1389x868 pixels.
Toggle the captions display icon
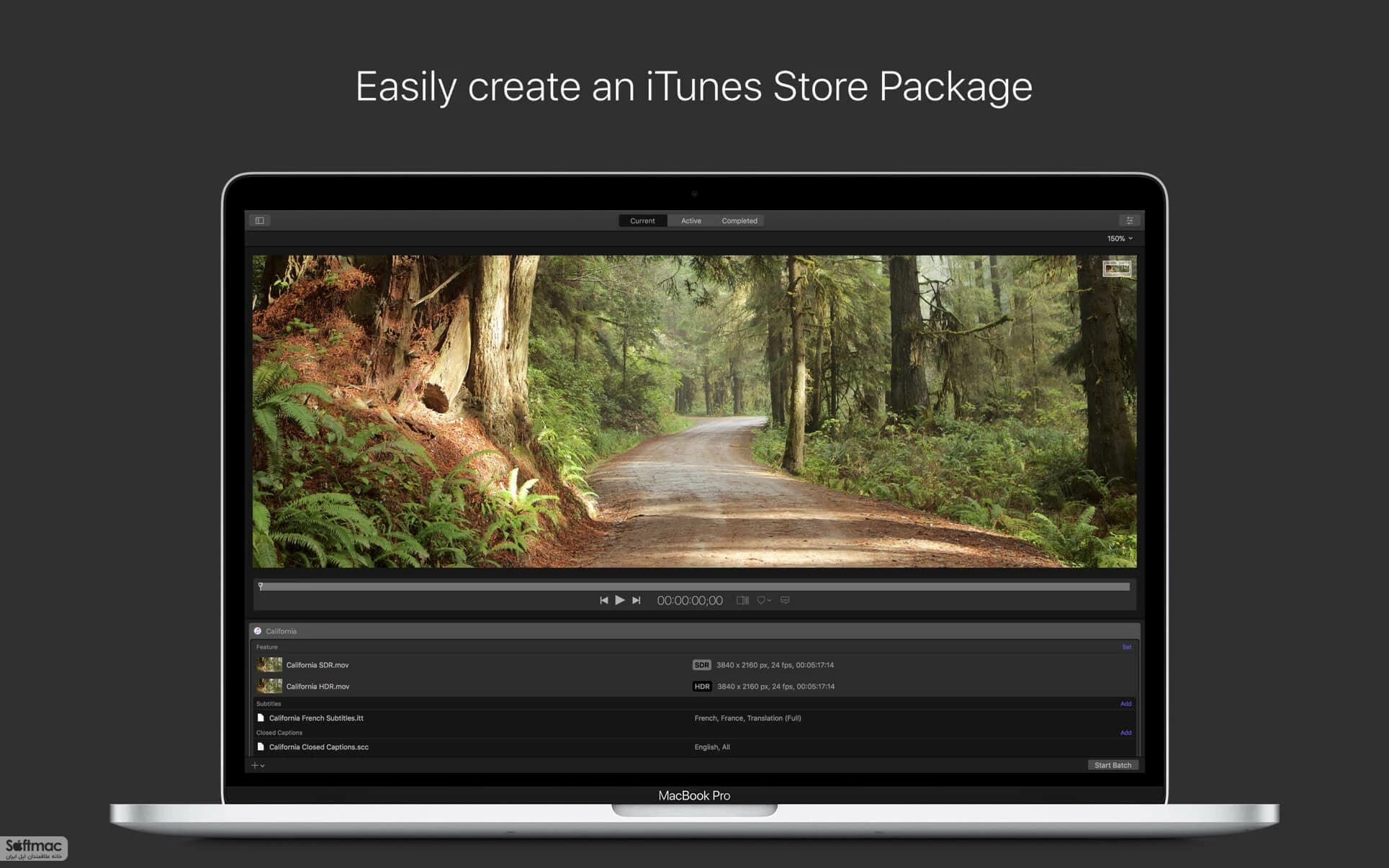[785, 600]
